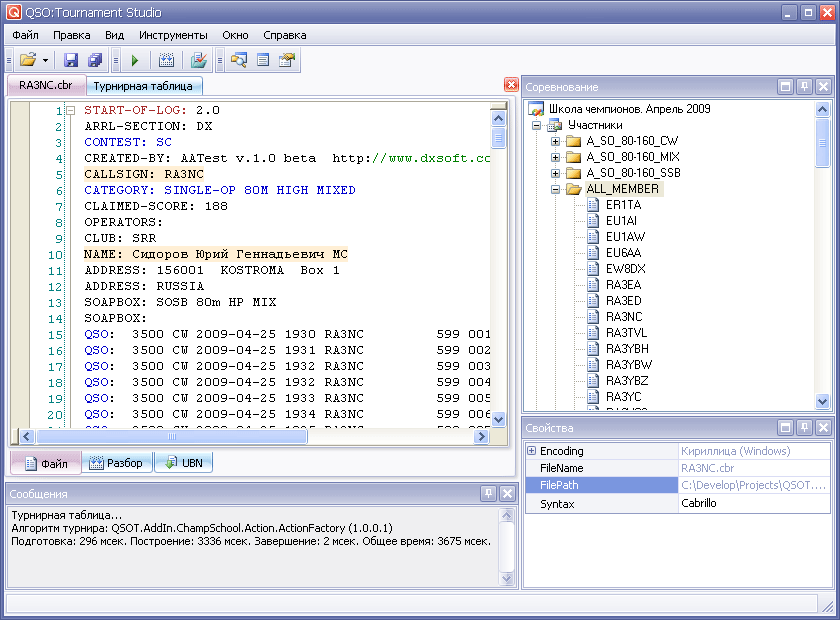Pin the Соревнование panel

(805, 88)
